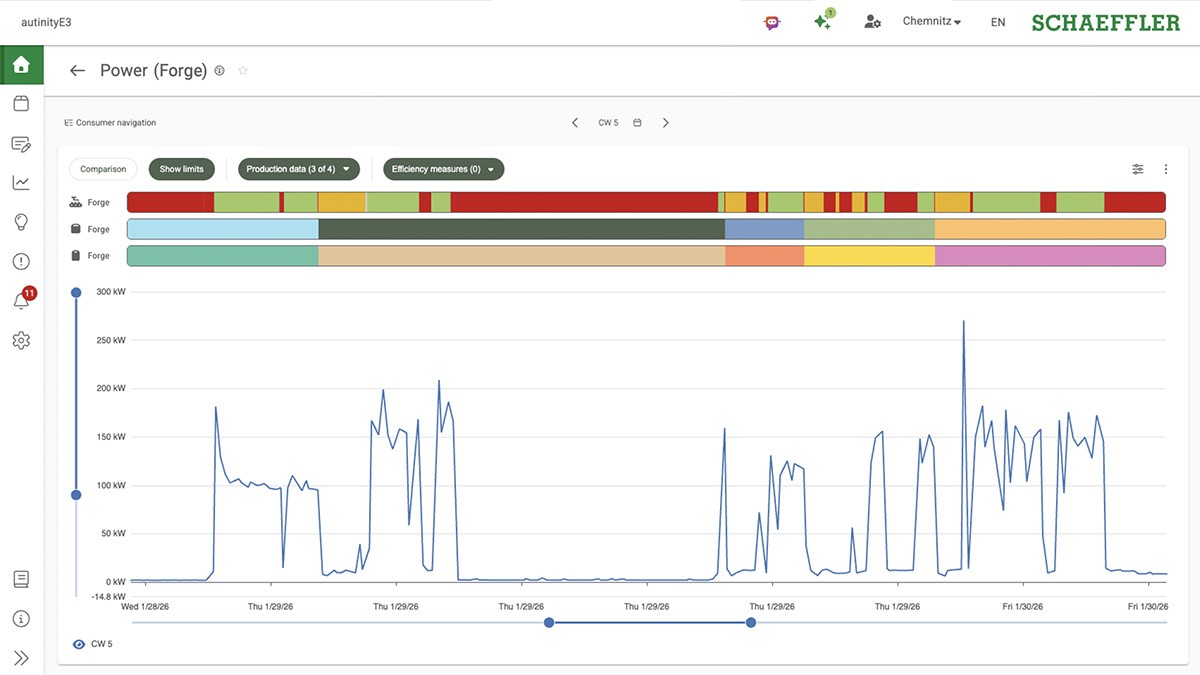Open the chart filter sliders icon
The image size is (1200, 675).
click(x=1137, y=169)
